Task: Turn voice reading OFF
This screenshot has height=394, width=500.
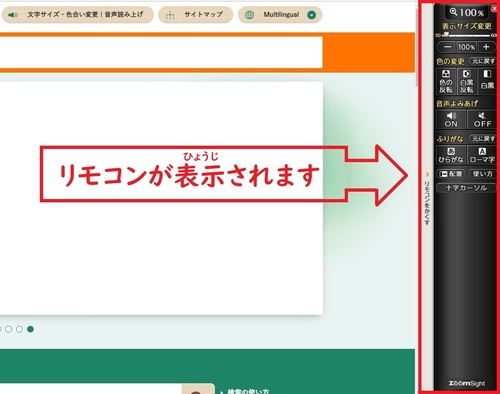Action: (x=482, y=119)
